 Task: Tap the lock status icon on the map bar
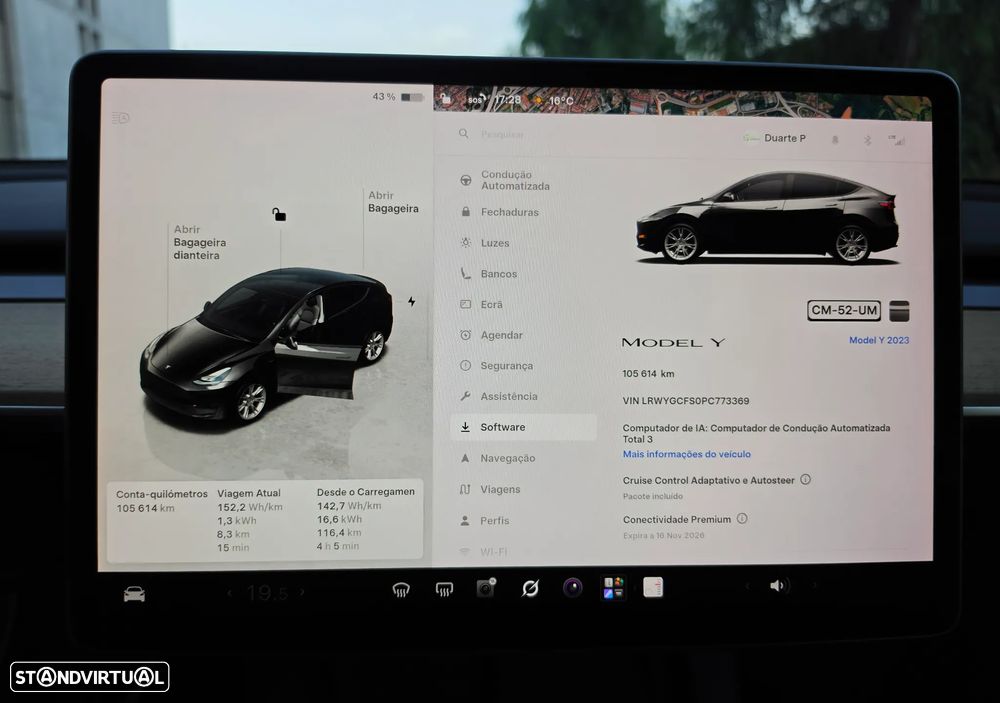[x=446, y=98]
